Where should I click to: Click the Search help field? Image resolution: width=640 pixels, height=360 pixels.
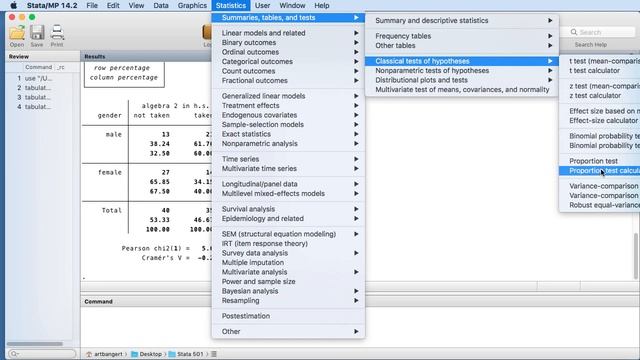602,32
